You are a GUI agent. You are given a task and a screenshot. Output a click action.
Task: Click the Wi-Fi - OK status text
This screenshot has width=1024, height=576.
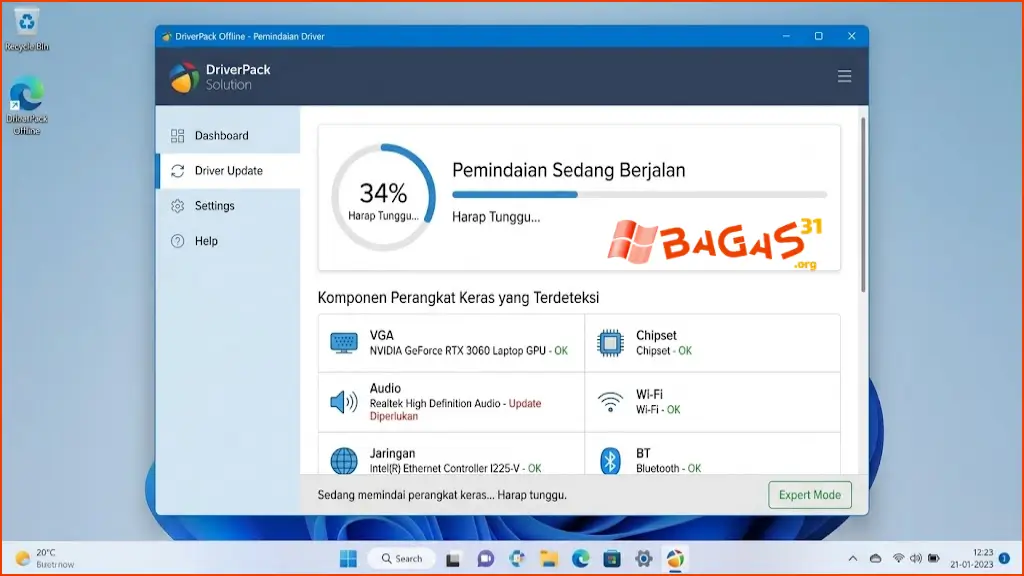[658, 409]
